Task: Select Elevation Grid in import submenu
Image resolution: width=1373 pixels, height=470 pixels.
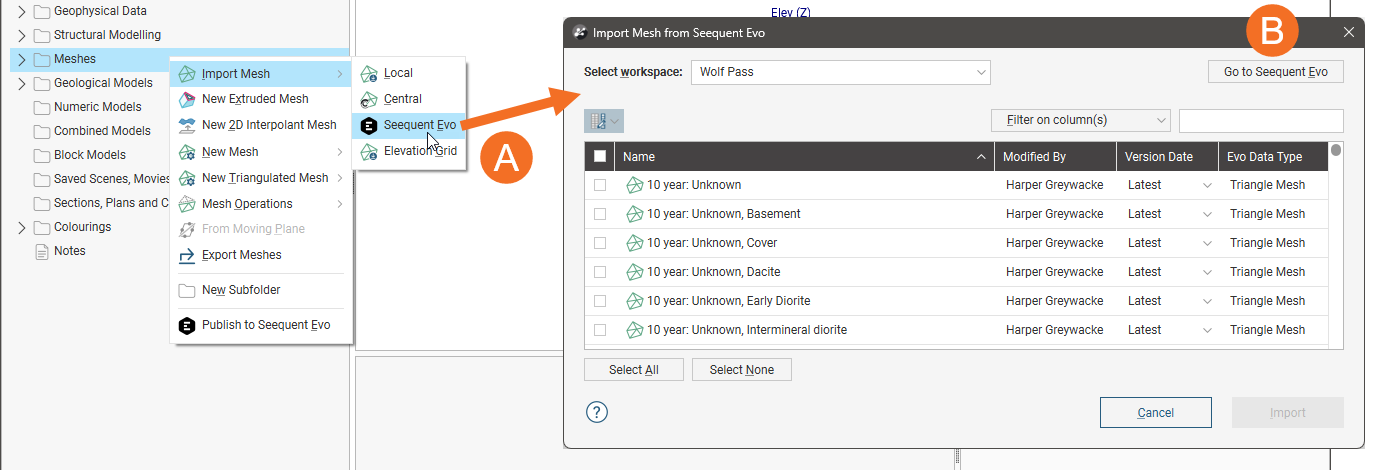Action: (409, 151)
